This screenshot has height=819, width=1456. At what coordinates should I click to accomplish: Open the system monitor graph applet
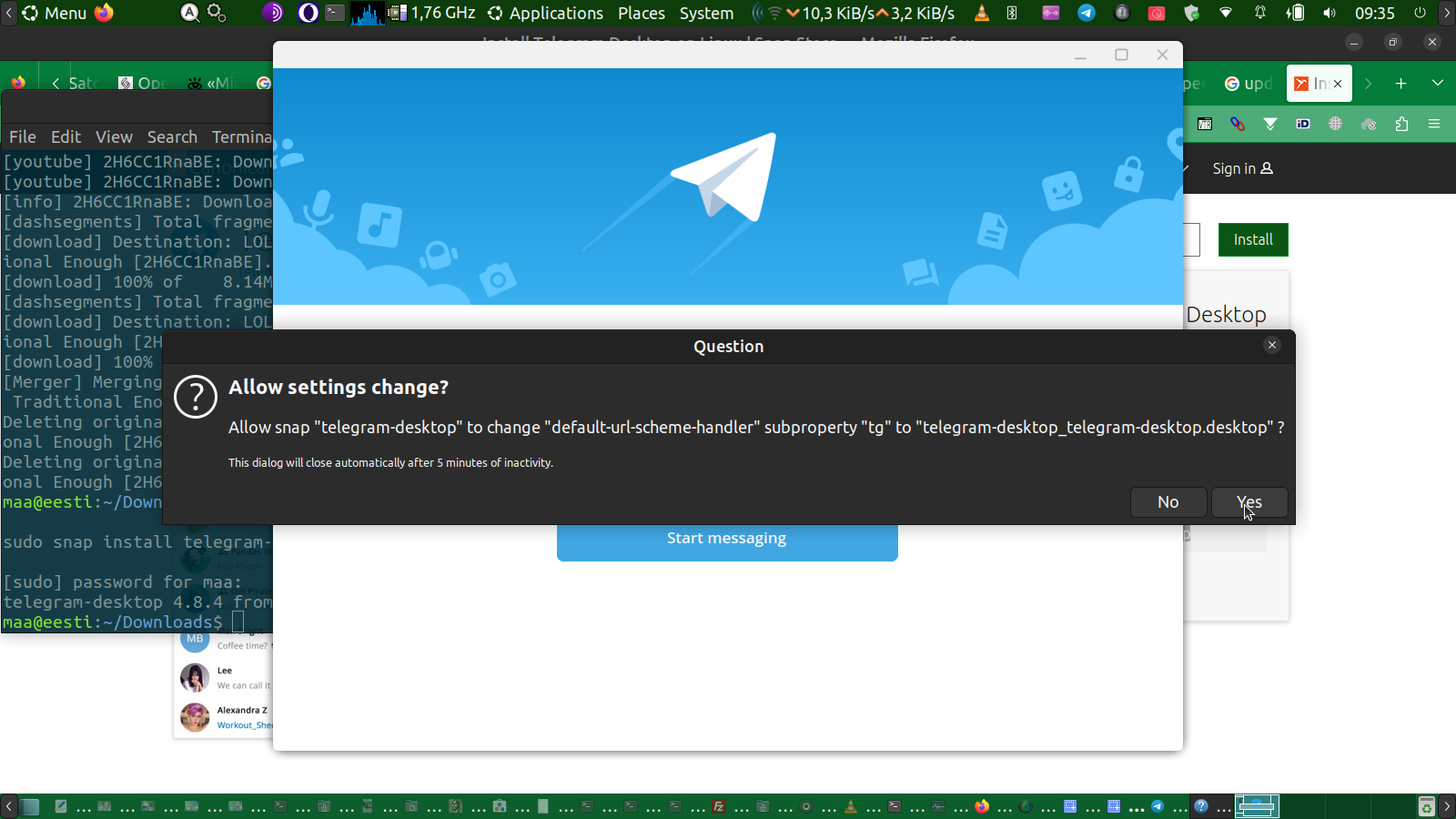(368, 13)
